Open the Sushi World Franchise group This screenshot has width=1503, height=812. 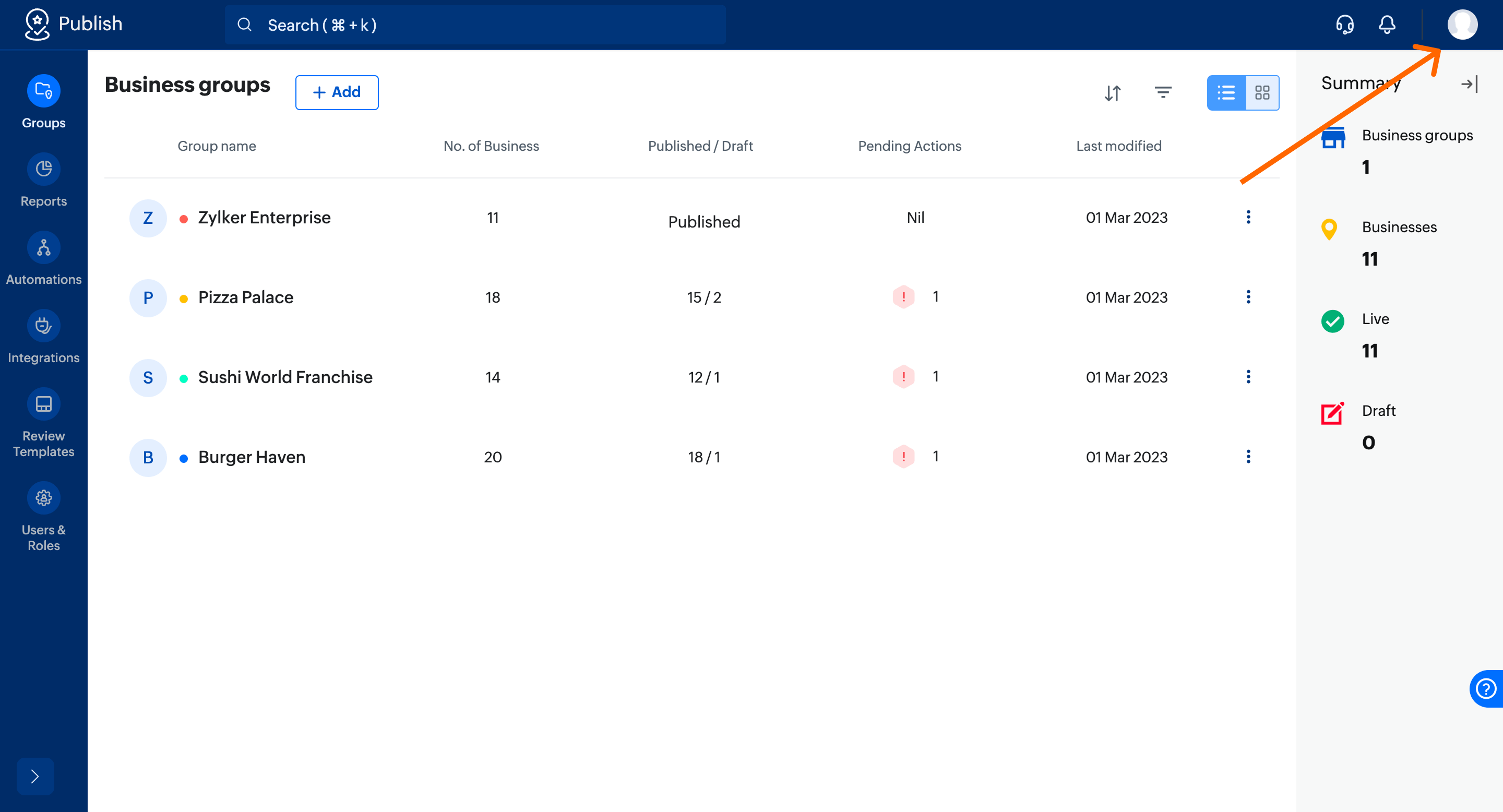tap(285, 377)
